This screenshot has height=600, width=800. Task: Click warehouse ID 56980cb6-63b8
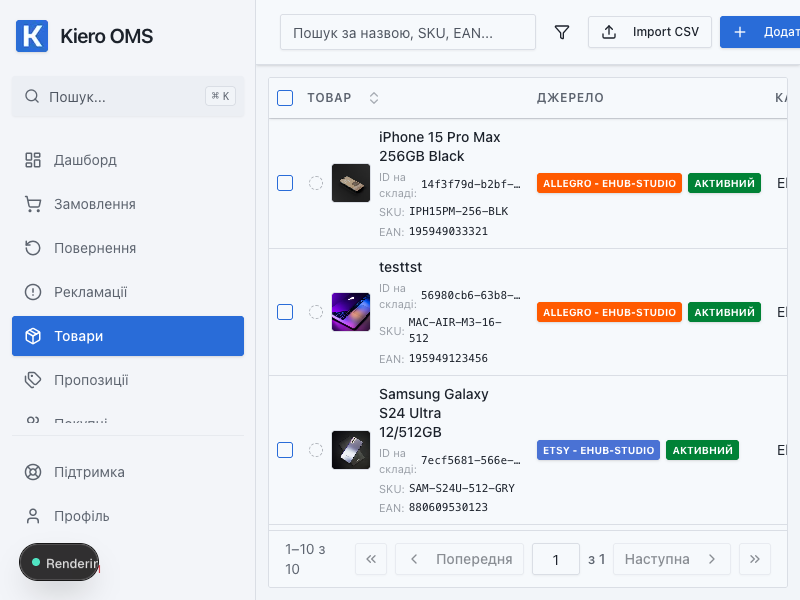pyautogui.click(x=470, y=295)
